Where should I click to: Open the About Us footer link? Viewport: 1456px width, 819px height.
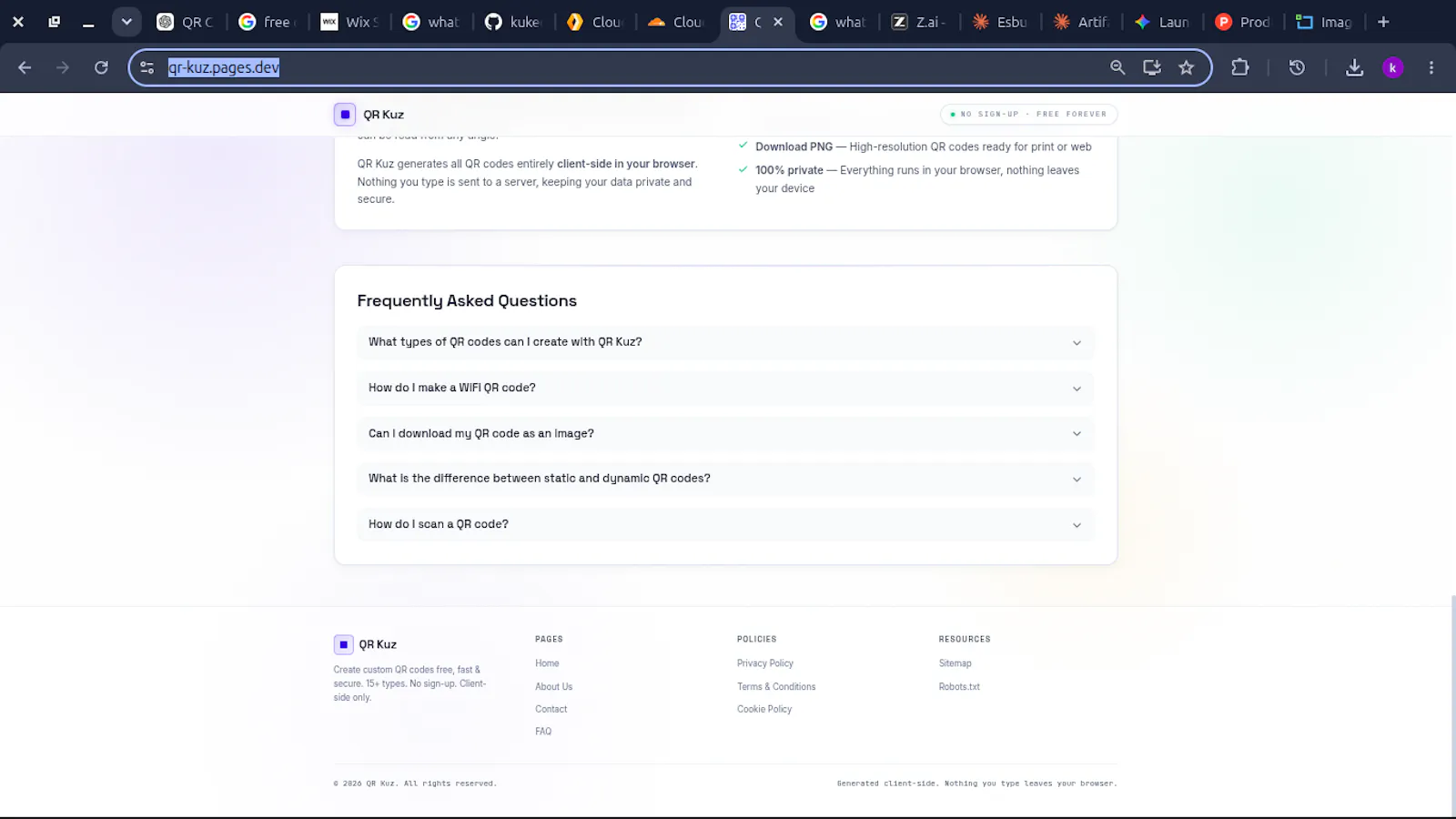pyautogui.click(x=553, y=687)
